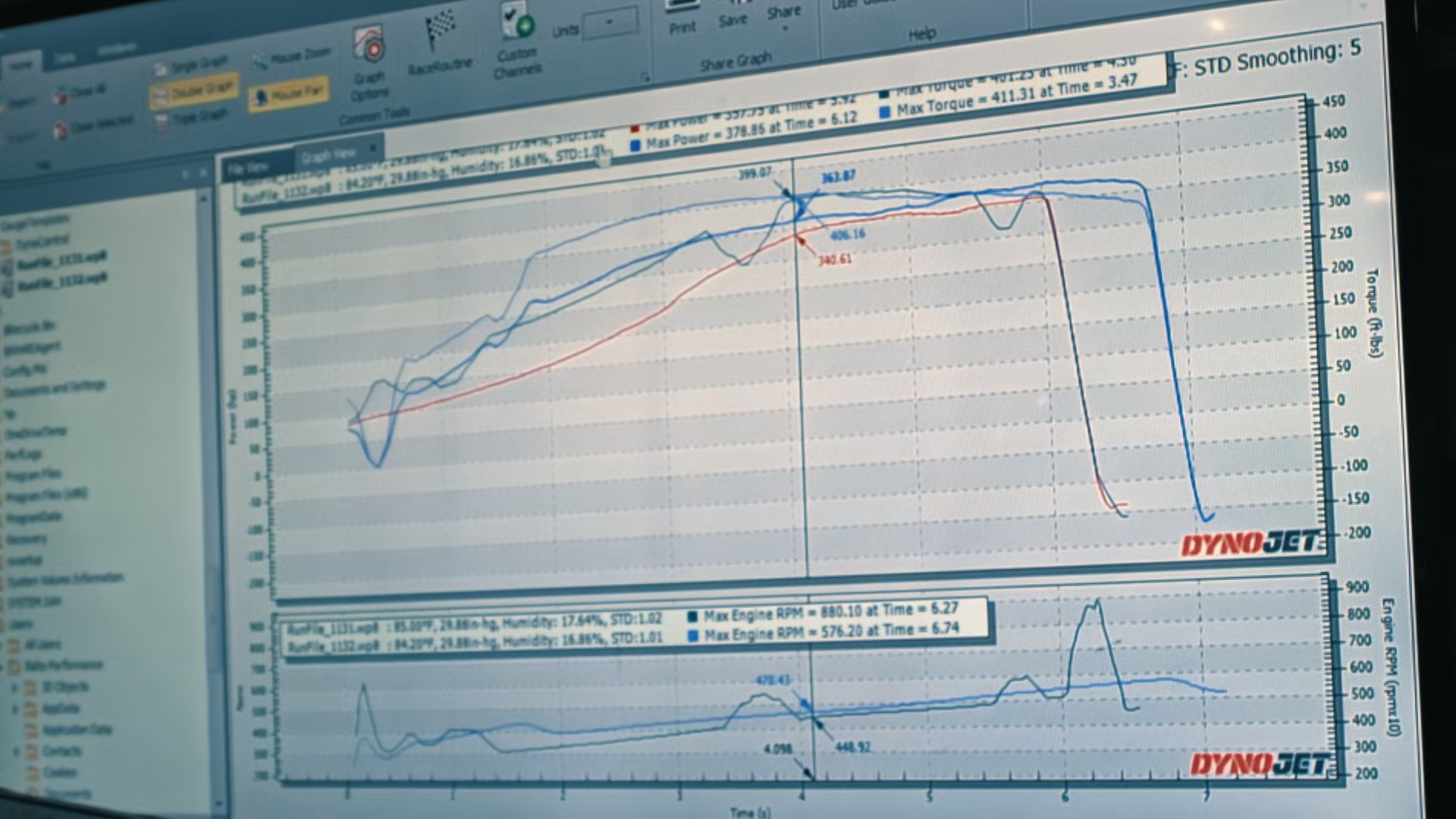Screen dimensions: 1456x819
Task: Open the Units dropdown
Action: coord(610,24)
